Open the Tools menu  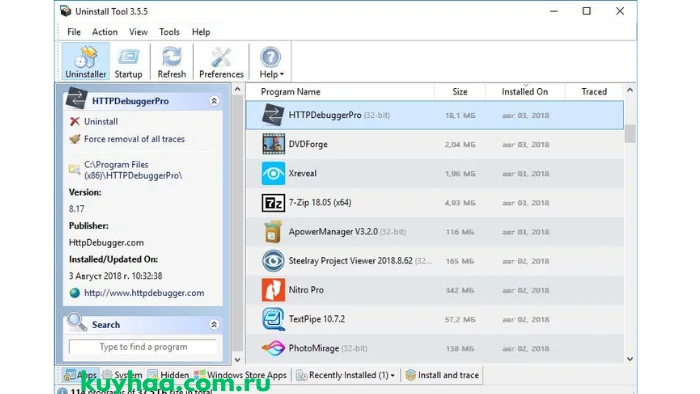click(x=169, y=32)
